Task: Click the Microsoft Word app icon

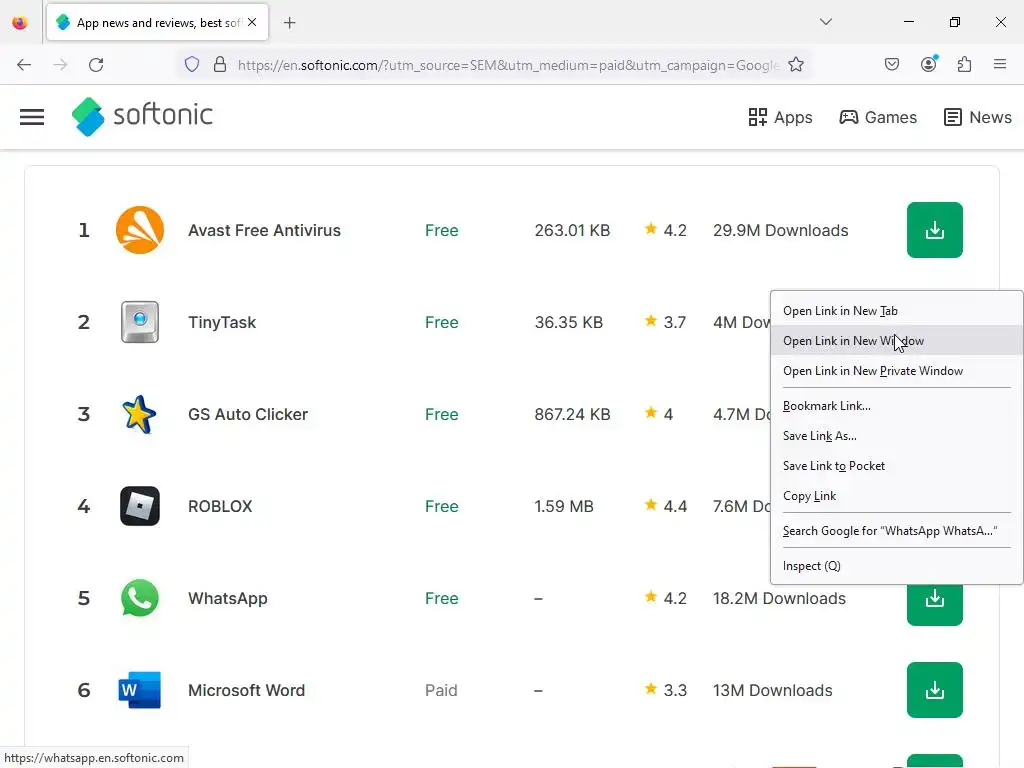Action: pos(140,690)
